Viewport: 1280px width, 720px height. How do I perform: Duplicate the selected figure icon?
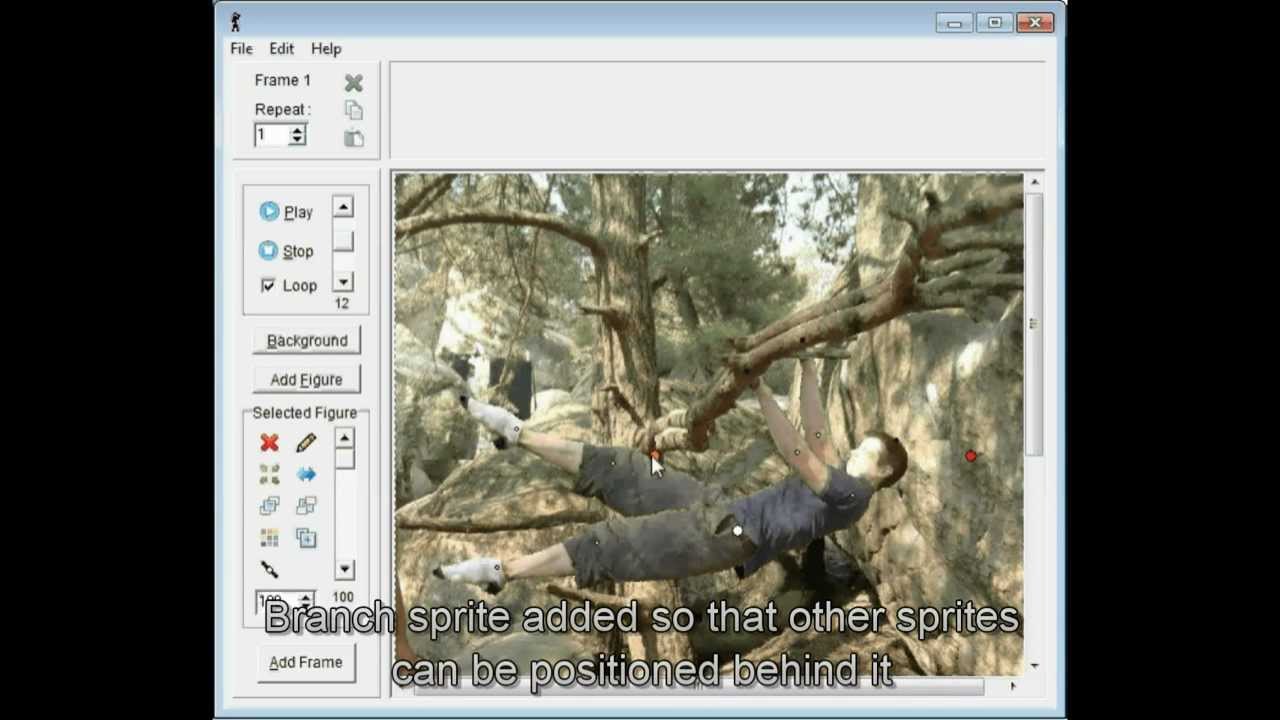point(306,538)
